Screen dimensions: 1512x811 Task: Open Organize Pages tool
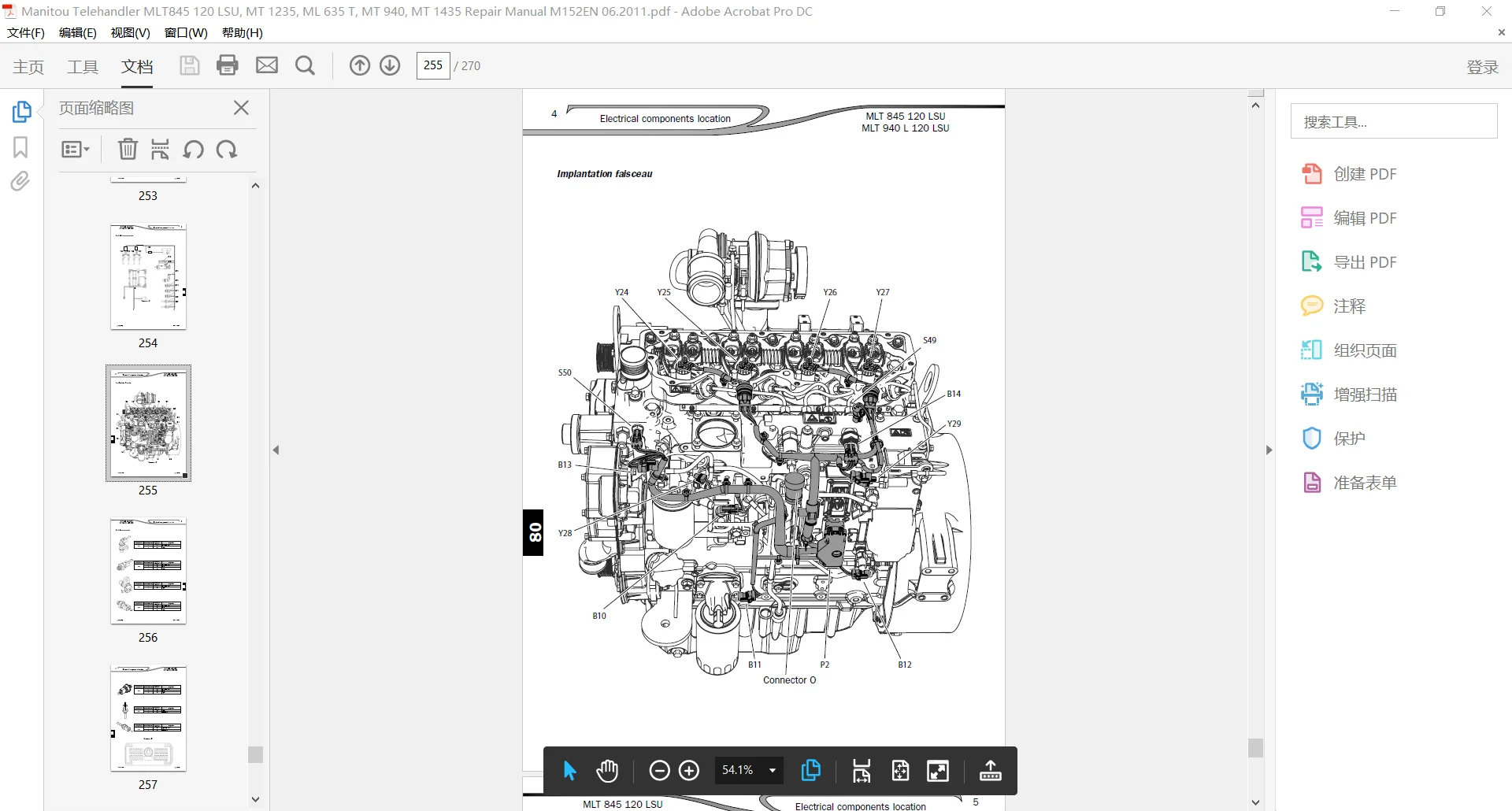click(1351, 350)
